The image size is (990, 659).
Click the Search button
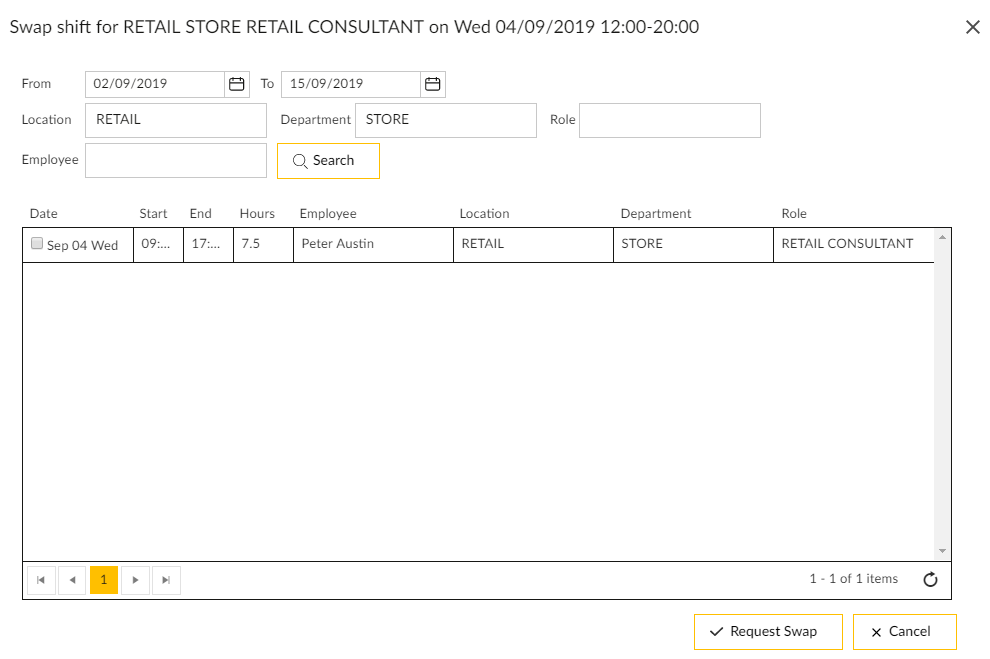pyautogui.click(x=328, y=161)
